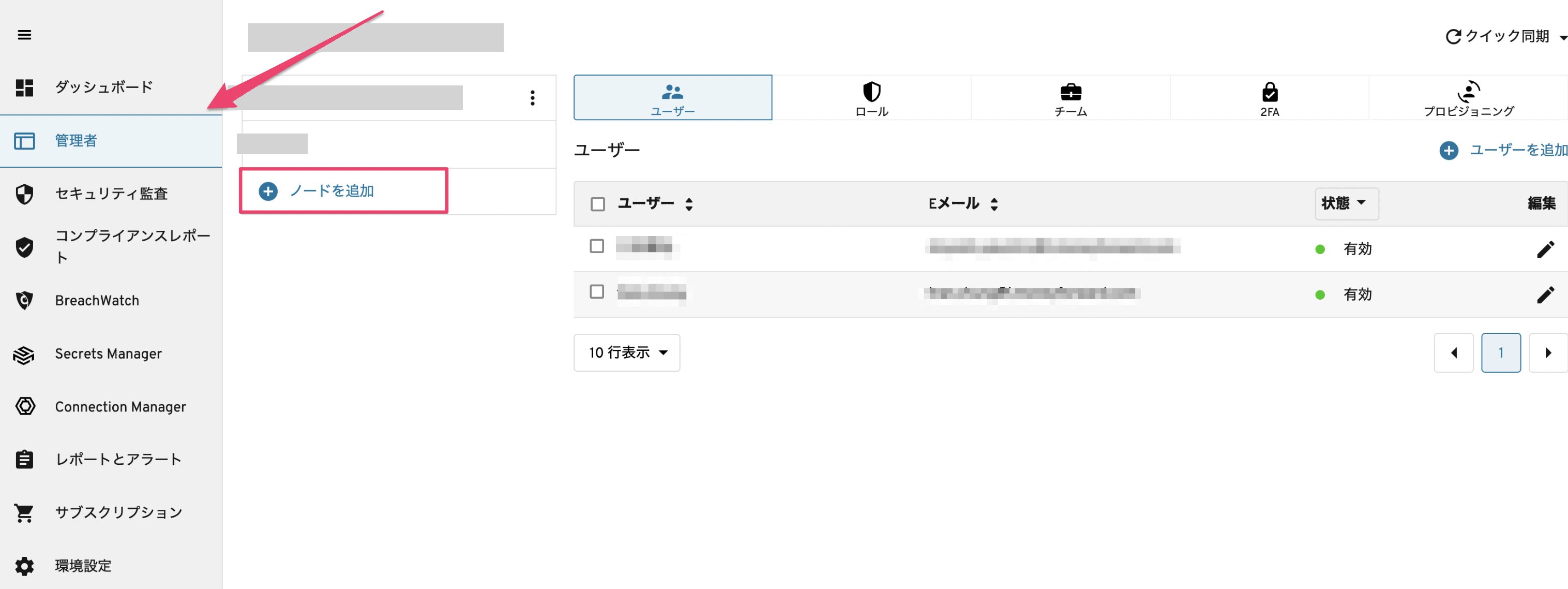Image resolution: width=1568 pixels, height=589 pixels.
Task: Check the second user row checkbox
Action: pyautogui.click(x=597, y=292)
